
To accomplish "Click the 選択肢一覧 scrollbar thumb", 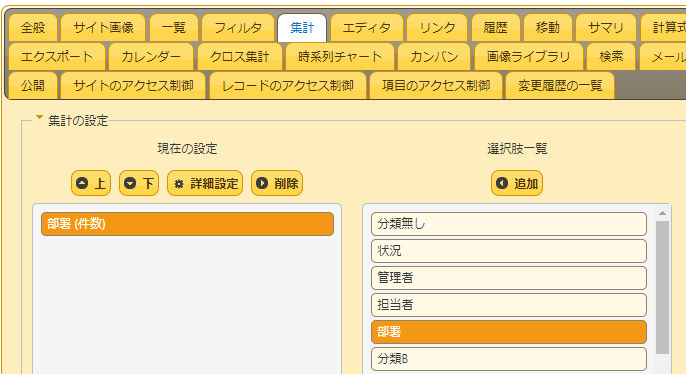I will click(x=662, y=287).
